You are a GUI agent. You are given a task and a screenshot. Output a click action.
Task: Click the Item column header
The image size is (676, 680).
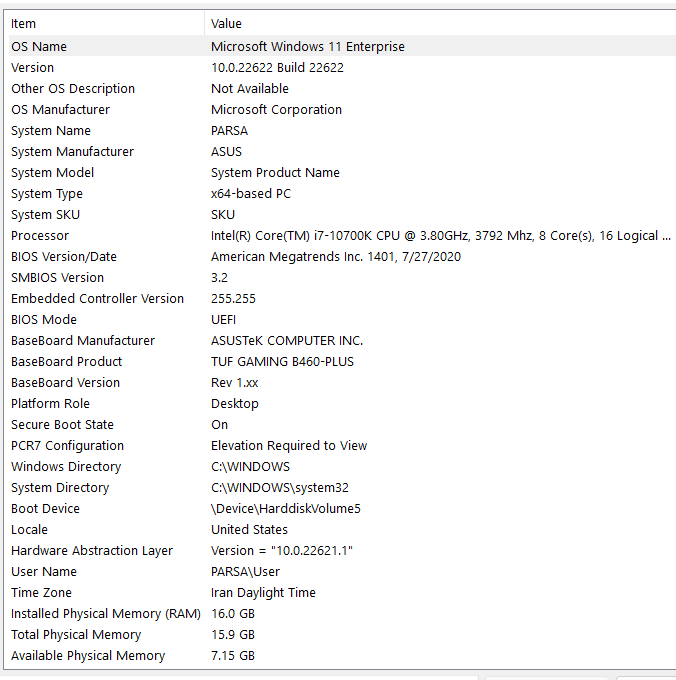pyautogui.click(x=106, y=23)
